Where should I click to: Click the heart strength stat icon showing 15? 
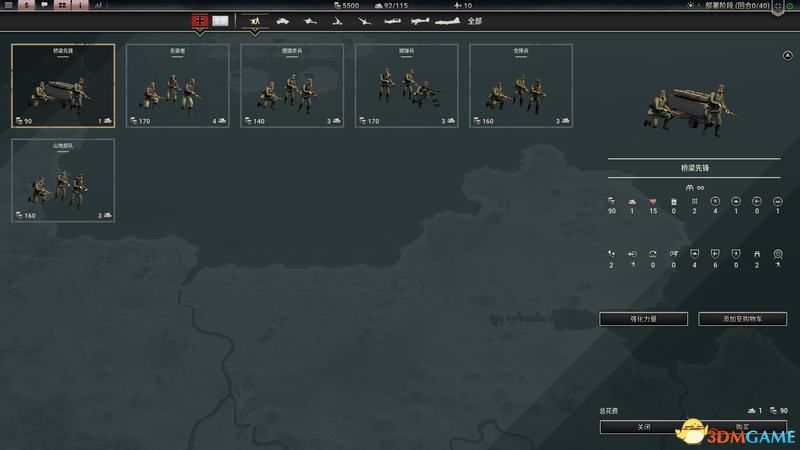653,202
